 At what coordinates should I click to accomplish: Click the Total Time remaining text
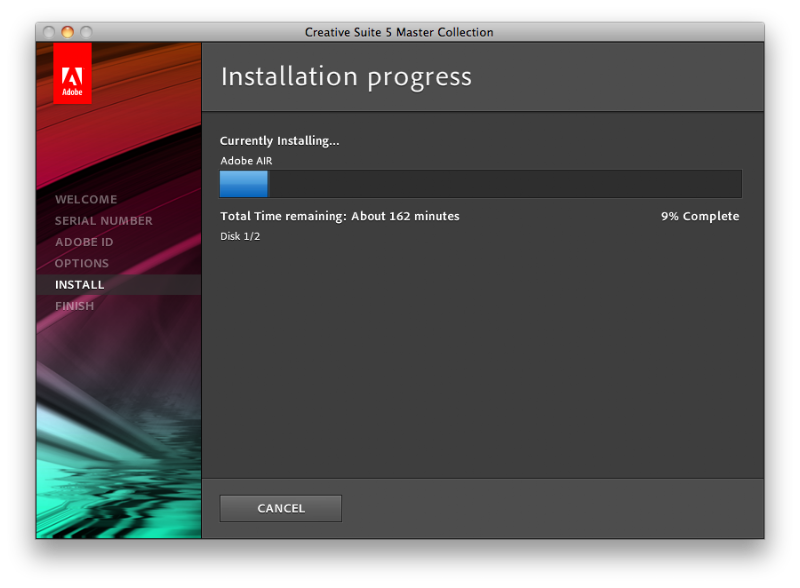pos(340,216)
